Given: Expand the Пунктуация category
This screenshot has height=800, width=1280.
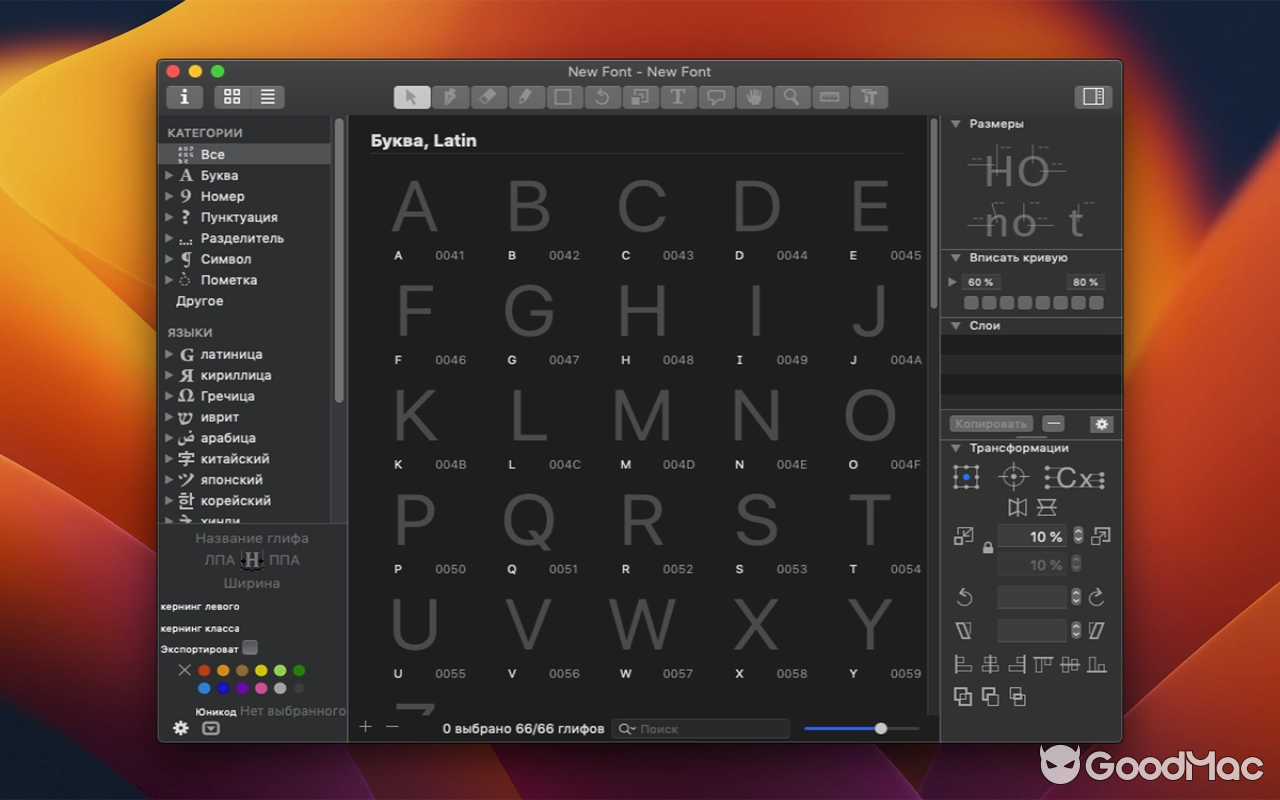Looking at the screenshot, I should [x=168, y=217].
